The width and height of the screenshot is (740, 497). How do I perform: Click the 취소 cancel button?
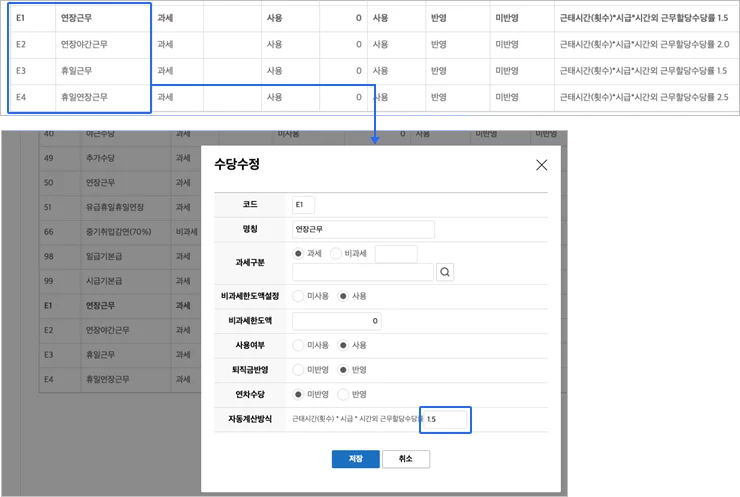click(x=405, y=459)
